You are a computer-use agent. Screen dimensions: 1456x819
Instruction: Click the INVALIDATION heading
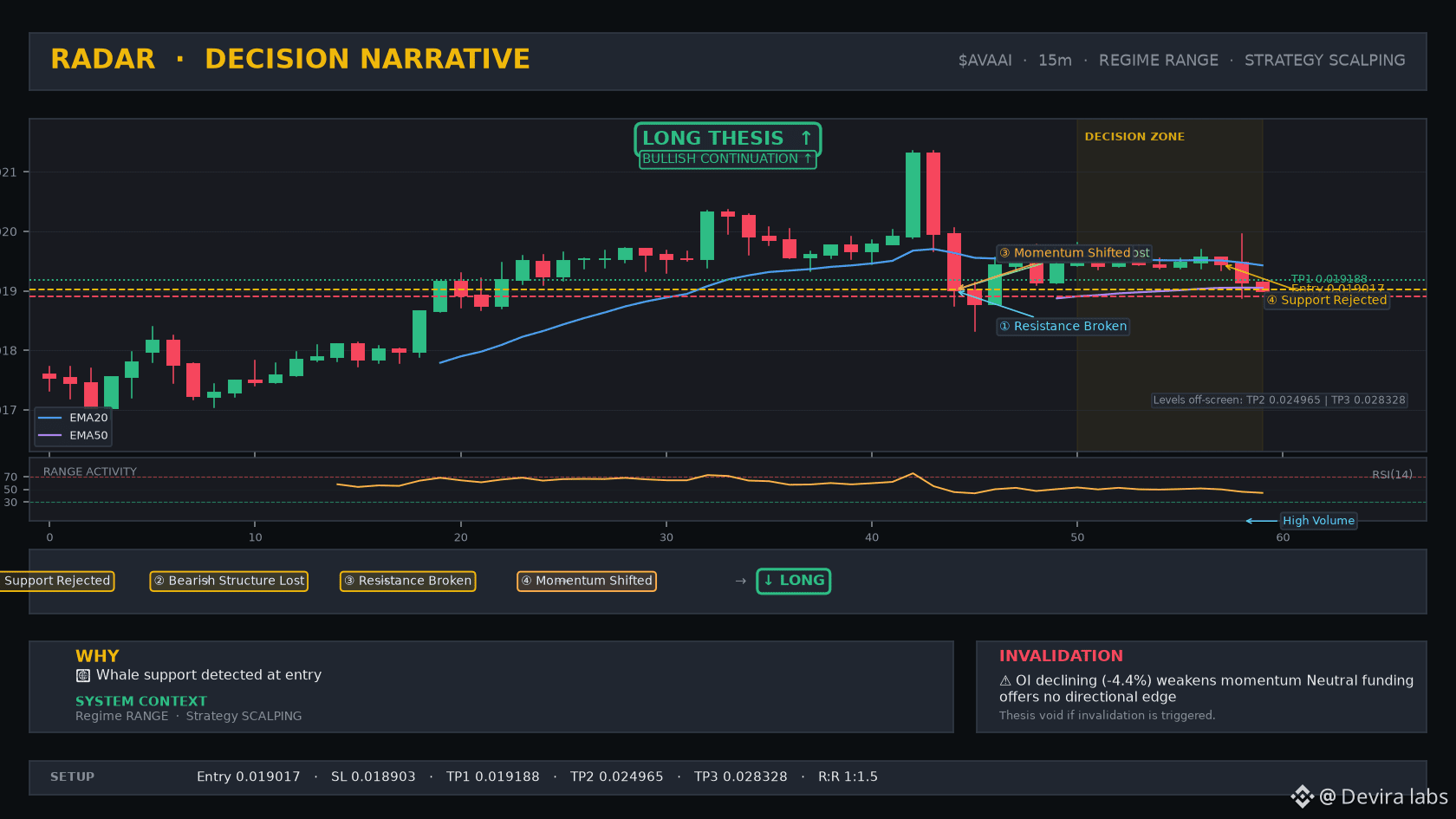(x=1061, y=656)
